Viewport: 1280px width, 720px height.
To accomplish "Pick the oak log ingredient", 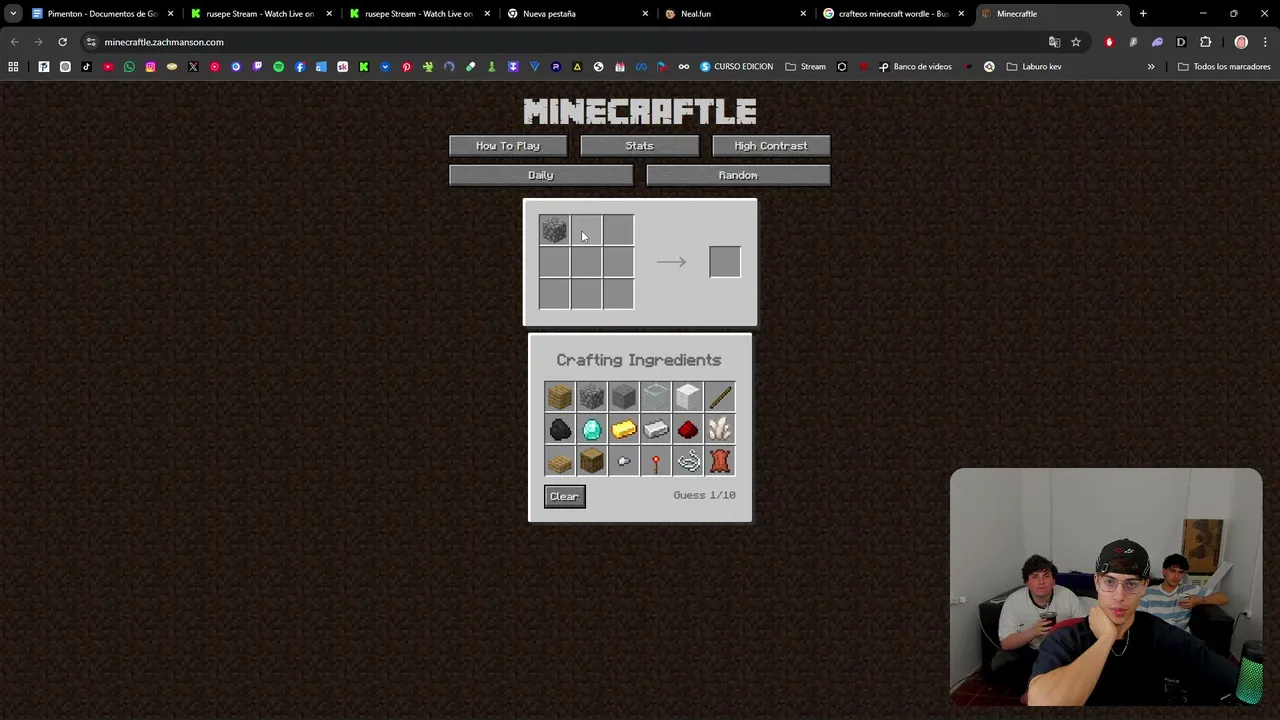I will [592, 461].
